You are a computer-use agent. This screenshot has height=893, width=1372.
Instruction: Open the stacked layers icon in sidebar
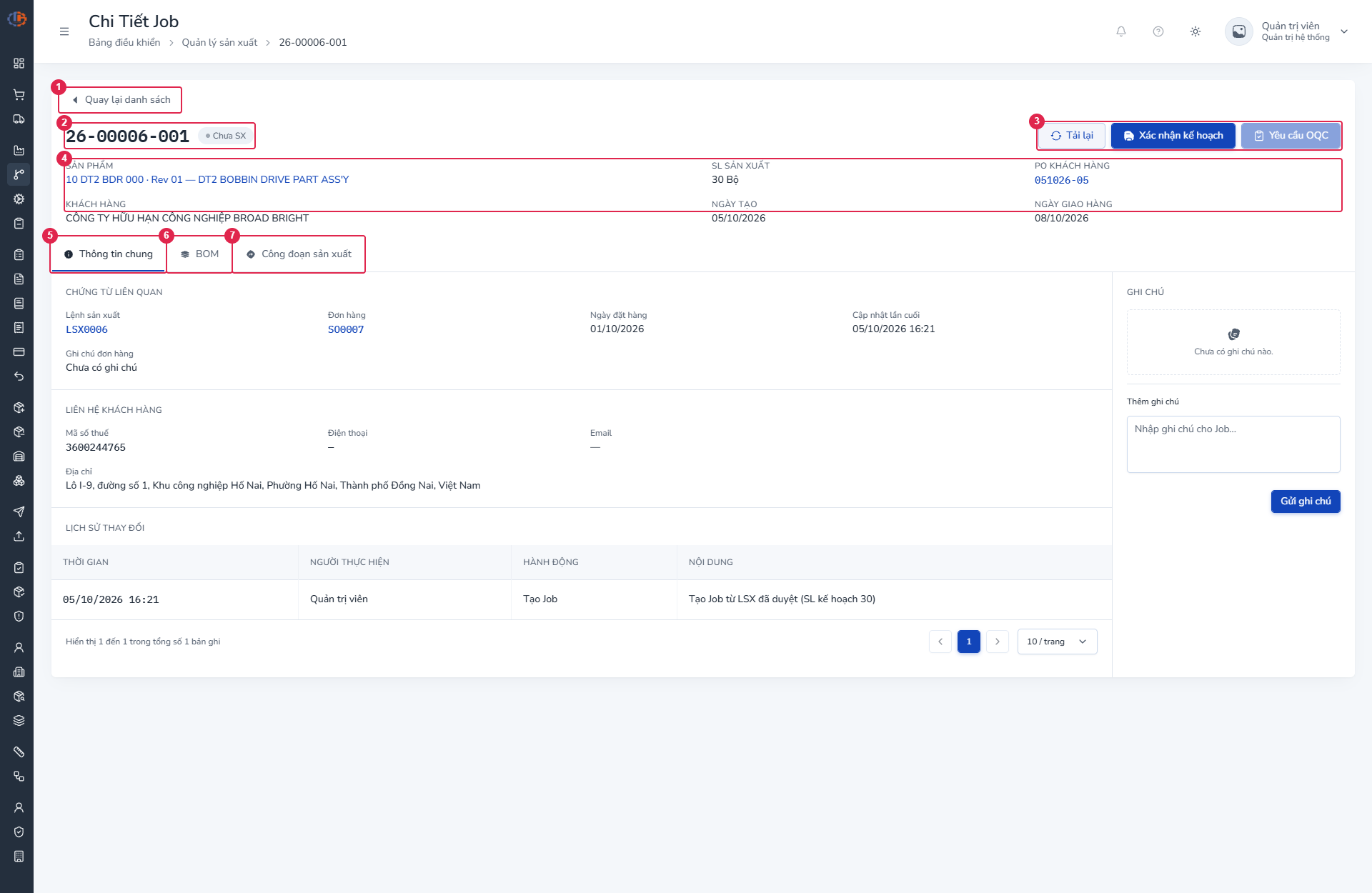(x=19, y=721)
